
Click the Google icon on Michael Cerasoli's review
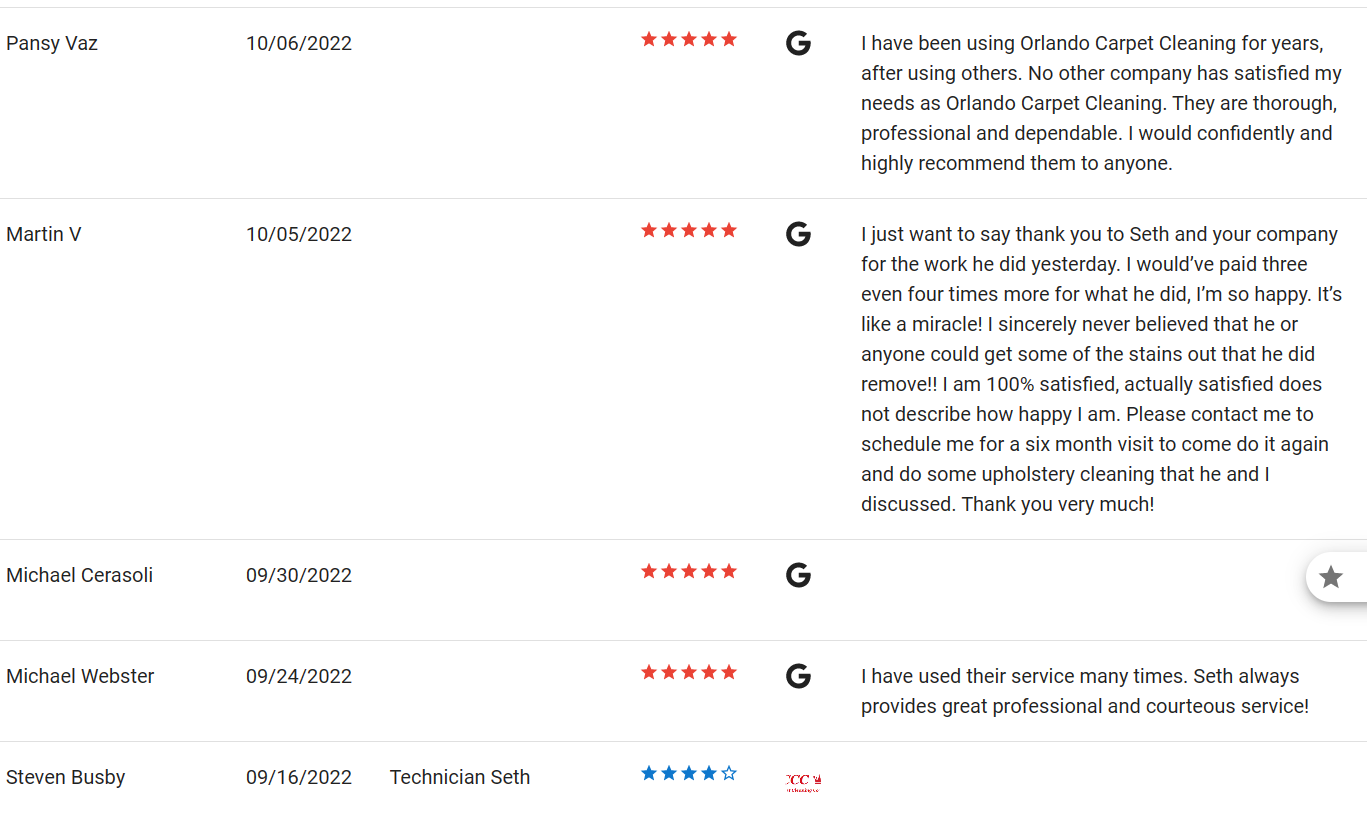pos(798,575)
